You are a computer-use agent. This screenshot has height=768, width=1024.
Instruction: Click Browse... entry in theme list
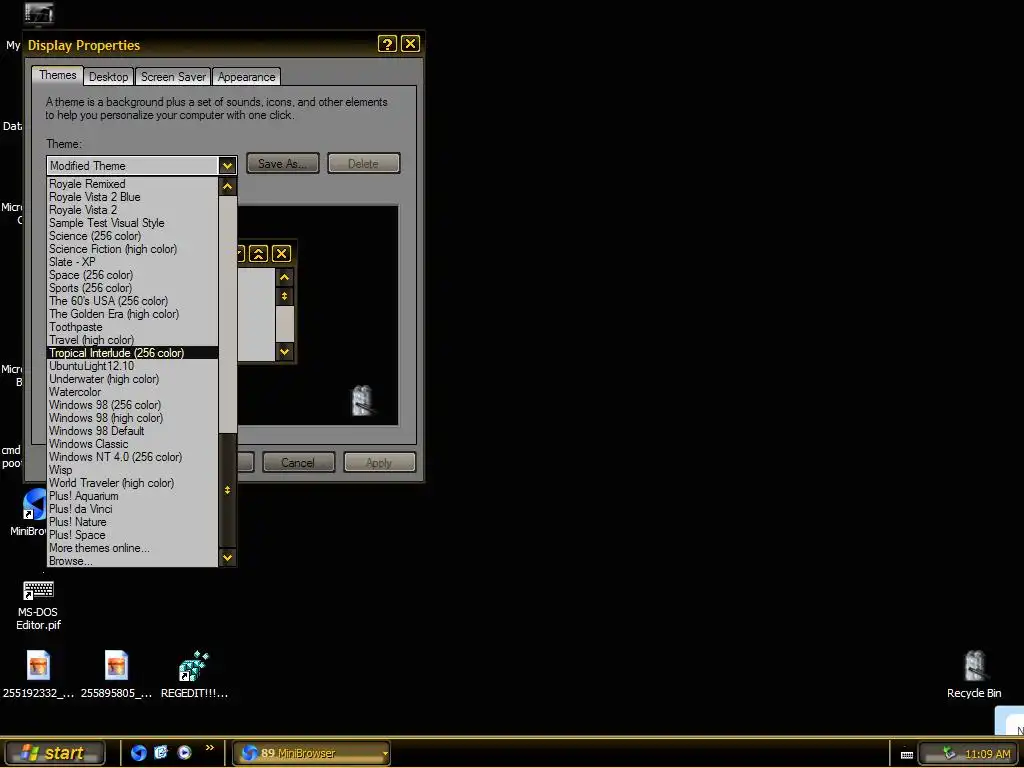tap(133, 561)
